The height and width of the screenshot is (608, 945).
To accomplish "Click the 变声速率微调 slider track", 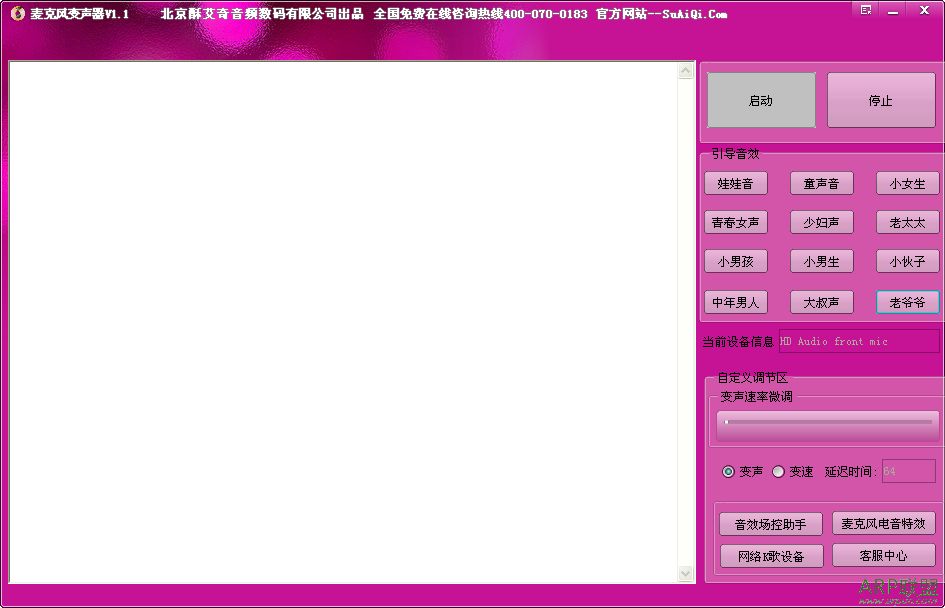I will 828,422.
